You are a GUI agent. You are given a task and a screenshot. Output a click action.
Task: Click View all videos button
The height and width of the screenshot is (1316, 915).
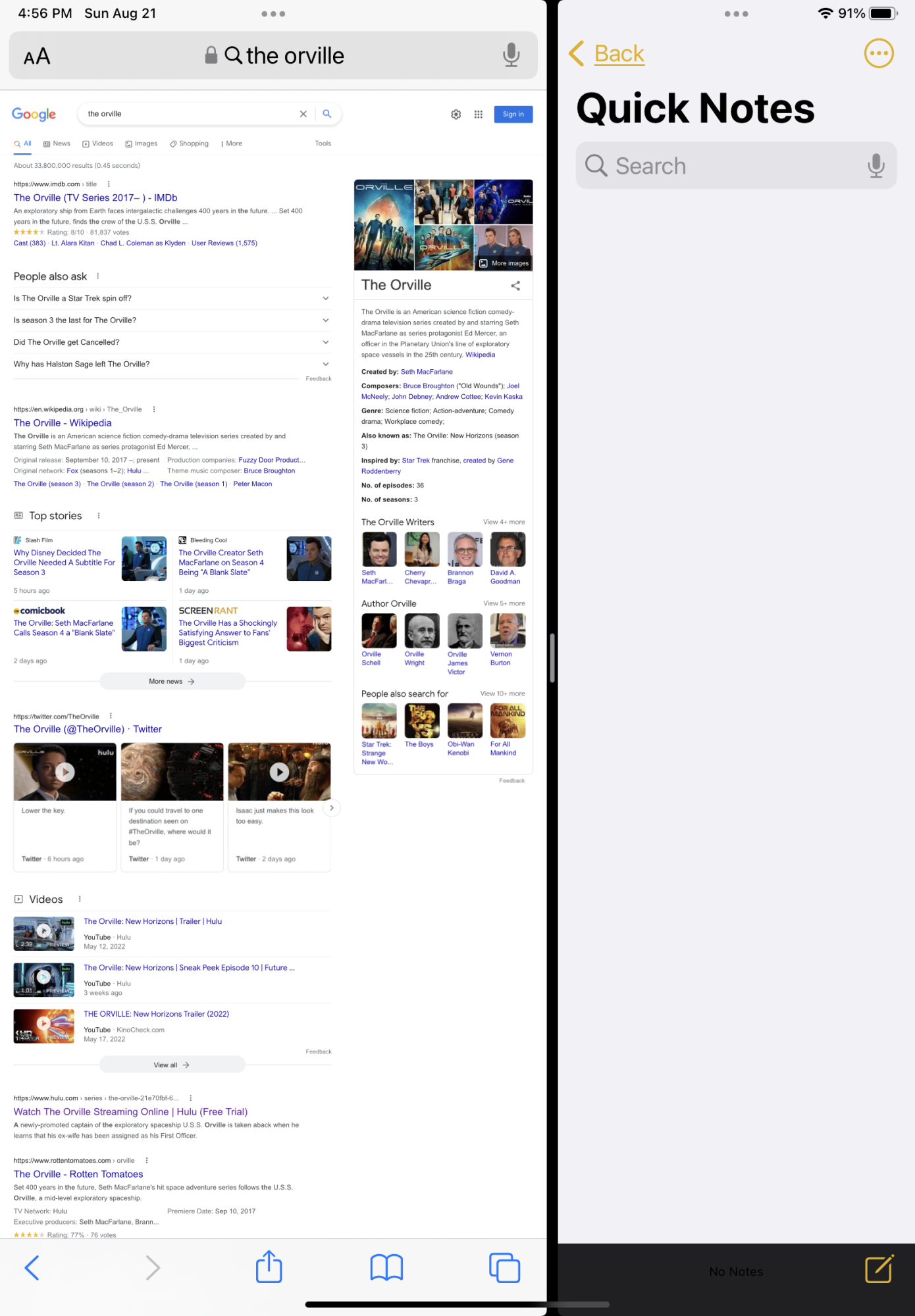tap(172, 1065)
